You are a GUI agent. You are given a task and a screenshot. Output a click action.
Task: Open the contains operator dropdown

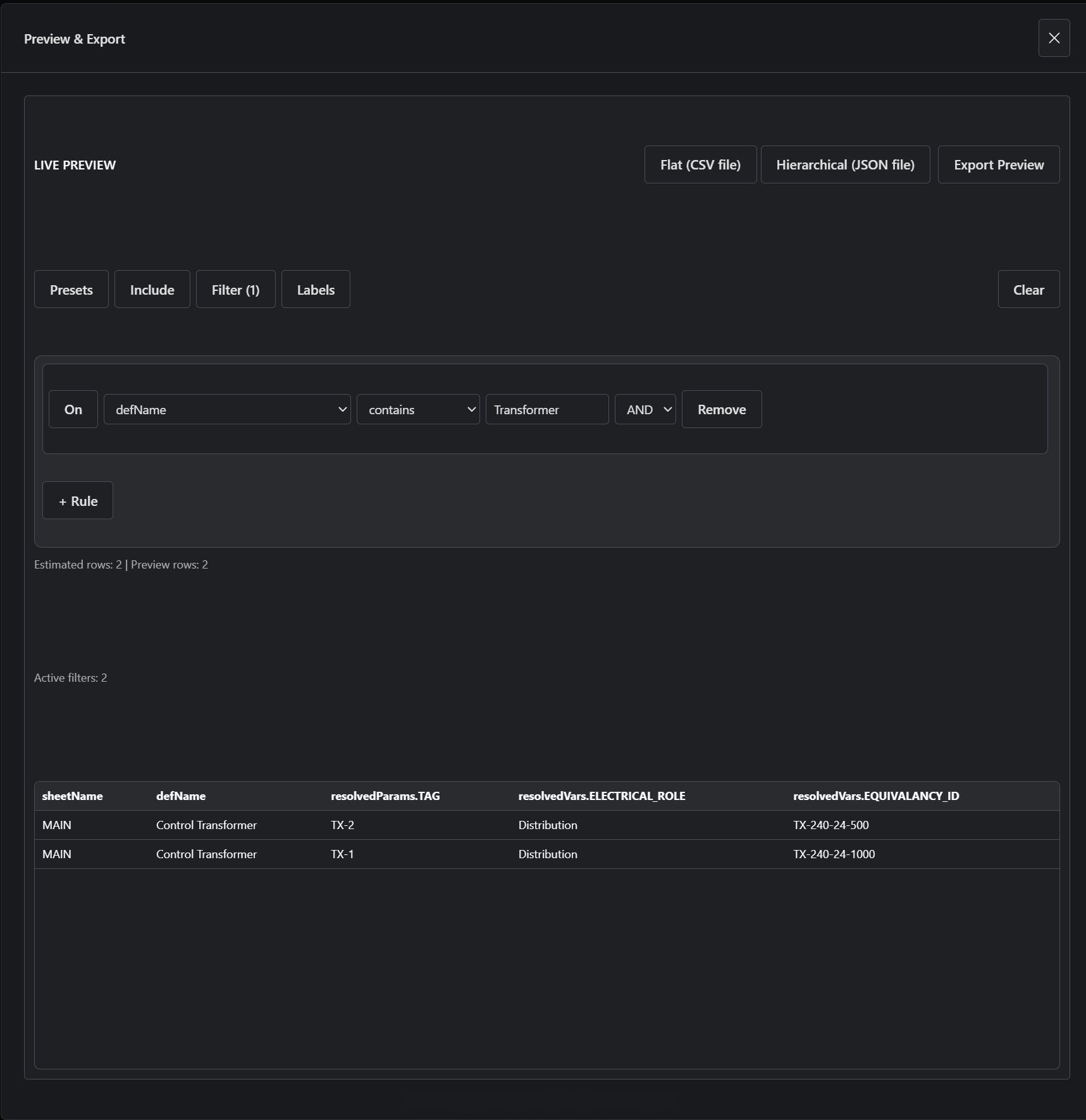point(418,409)
